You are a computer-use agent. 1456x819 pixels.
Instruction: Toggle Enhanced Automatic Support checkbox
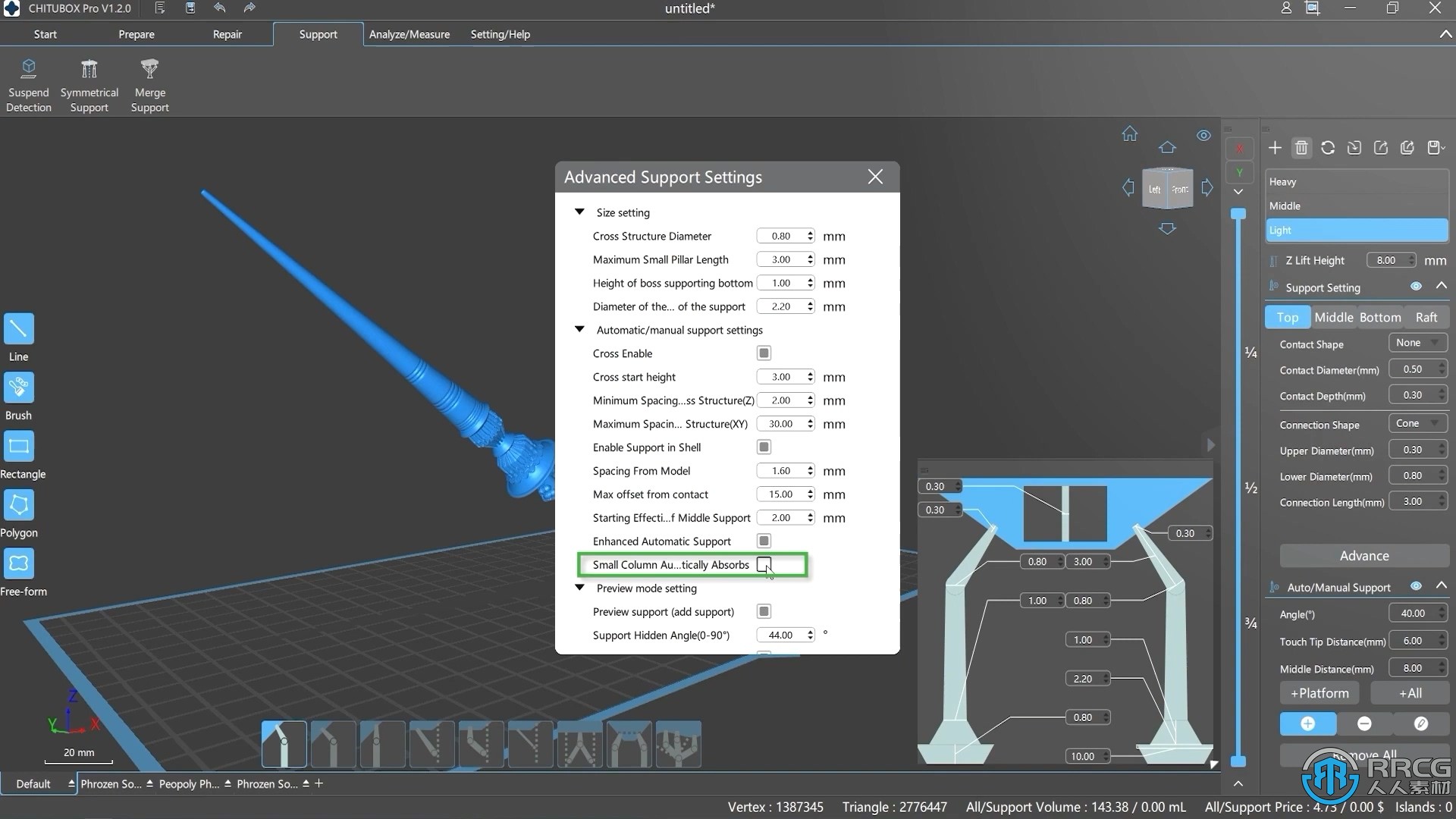click(x=764, y=541)
